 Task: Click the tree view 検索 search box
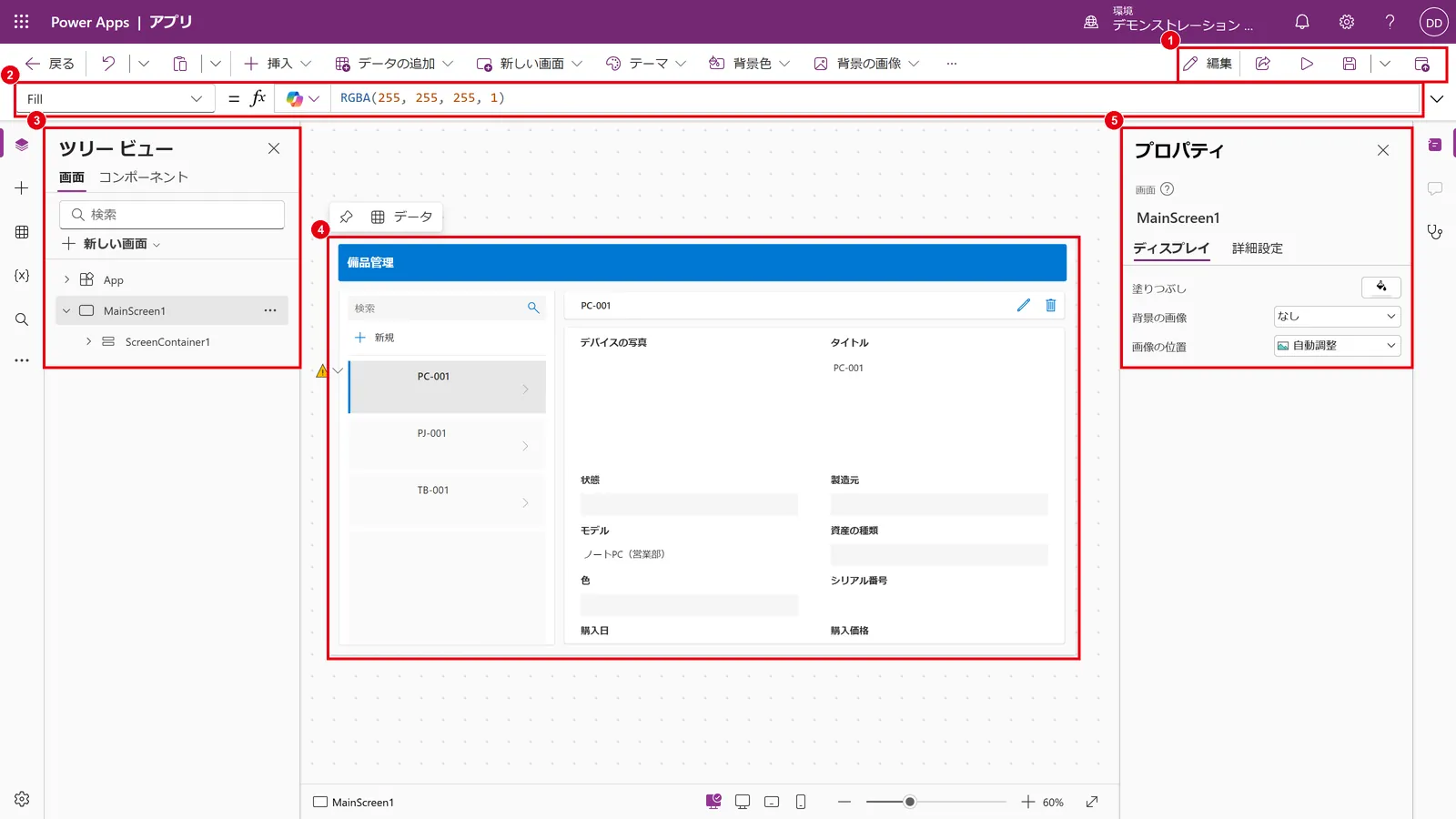point(172,215)
